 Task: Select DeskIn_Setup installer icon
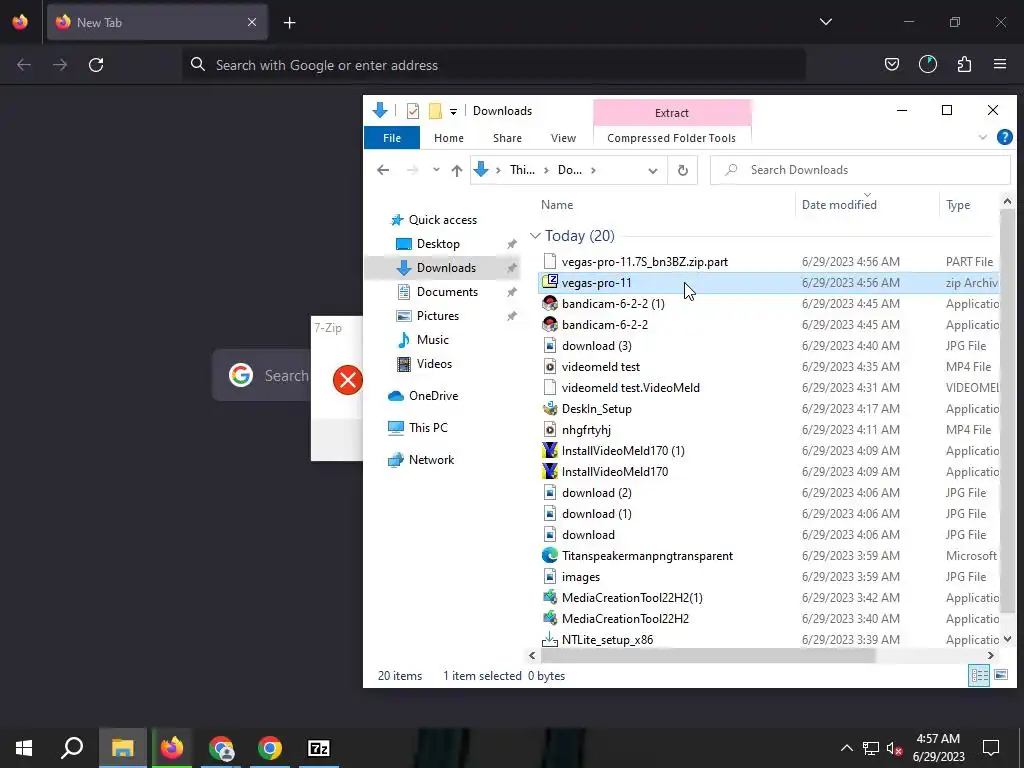point(550,409)
